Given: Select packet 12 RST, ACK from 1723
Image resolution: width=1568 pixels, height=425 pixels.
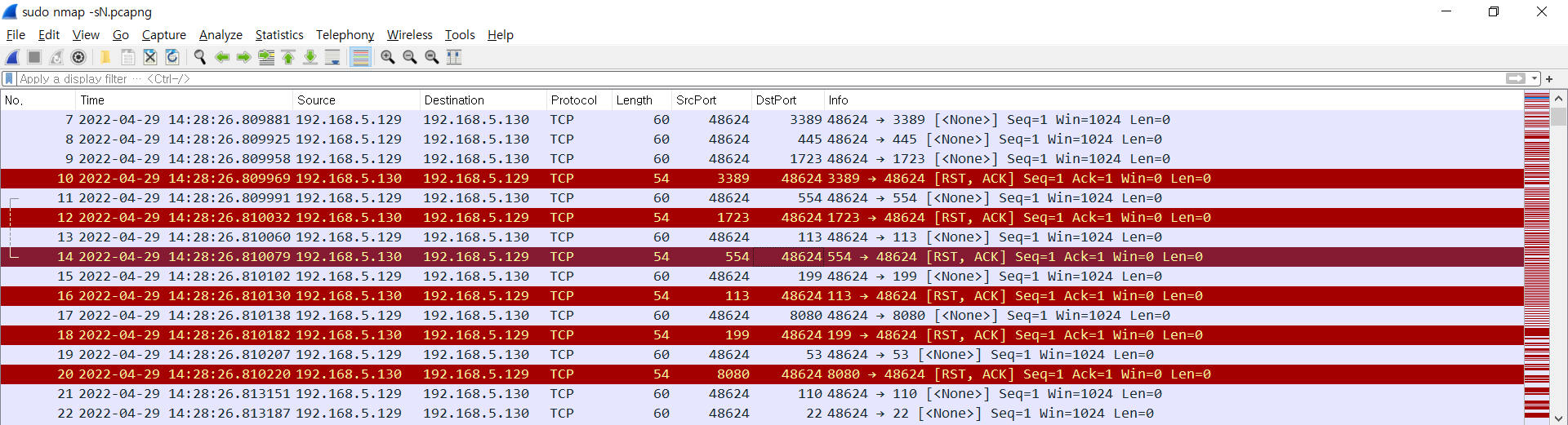Looking at the screenshot, I should coord(762,218).
